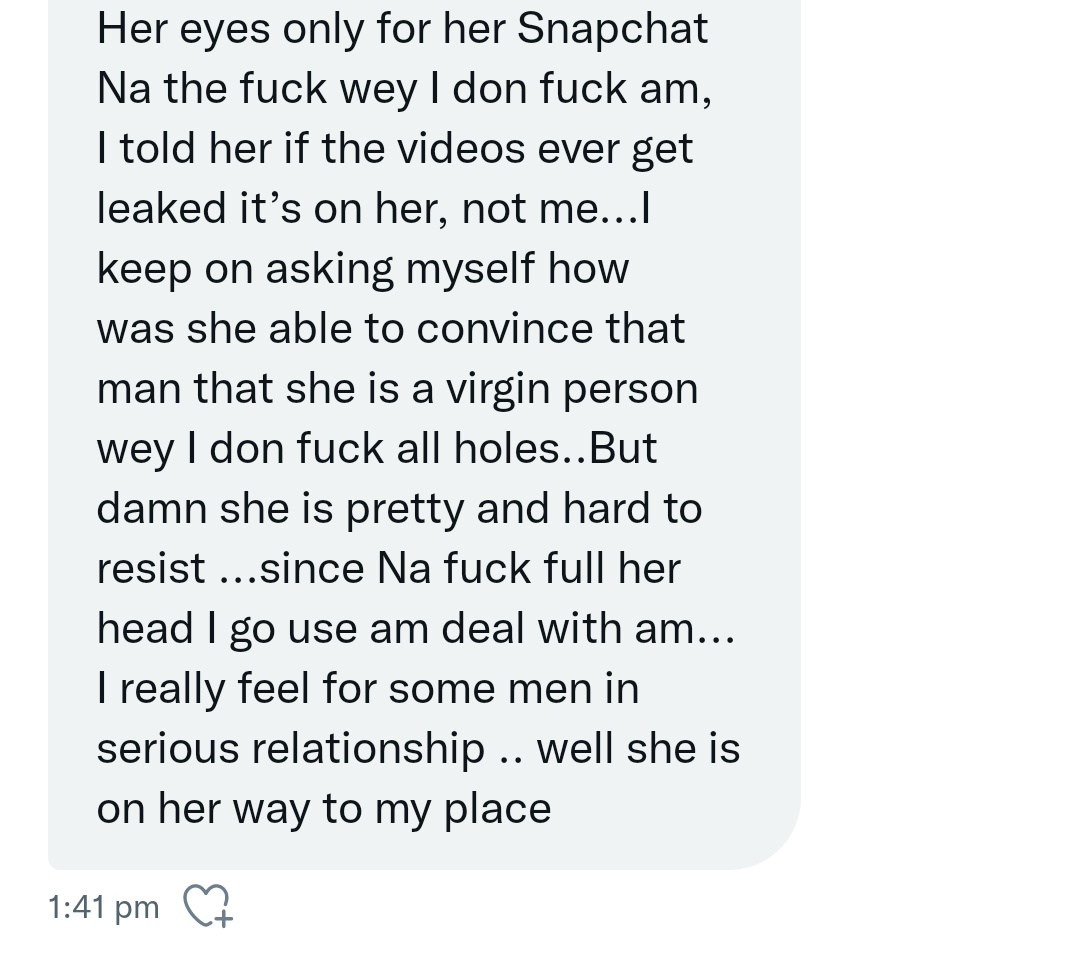The image size is (1080, 970).
Task: Click the phrase 'well she is' in message
Action: pyautogui.click(x=638, y=749)
